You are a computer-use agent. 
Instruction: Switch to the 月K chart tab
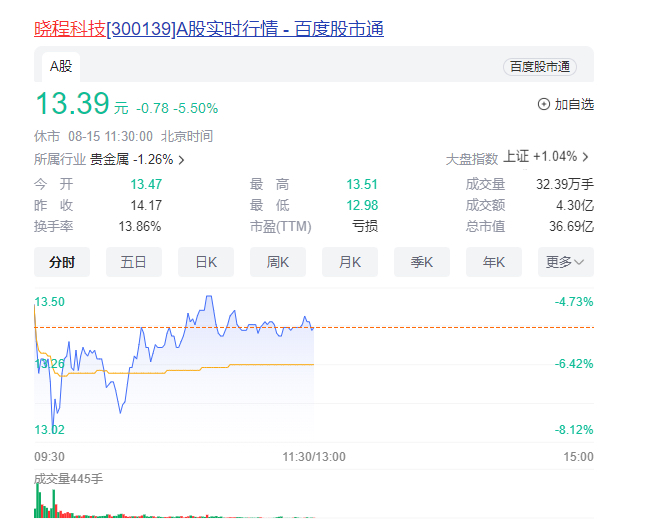pyautogui.click(x=350, y=262)
